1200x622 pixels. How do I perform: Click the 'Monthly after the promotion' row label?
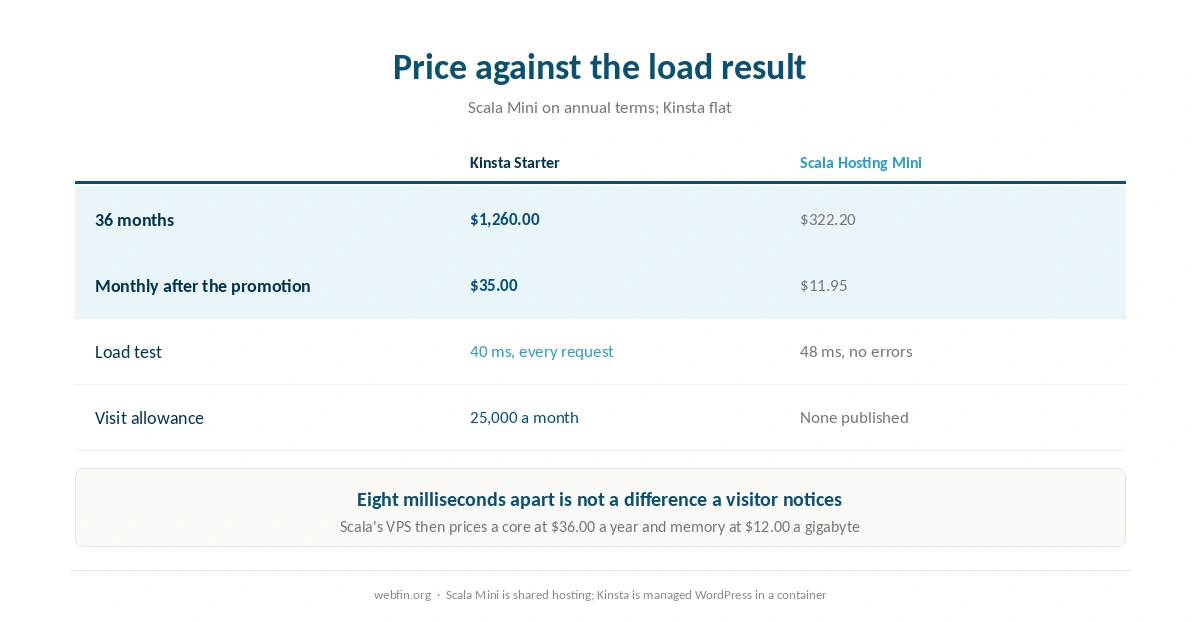203,286
